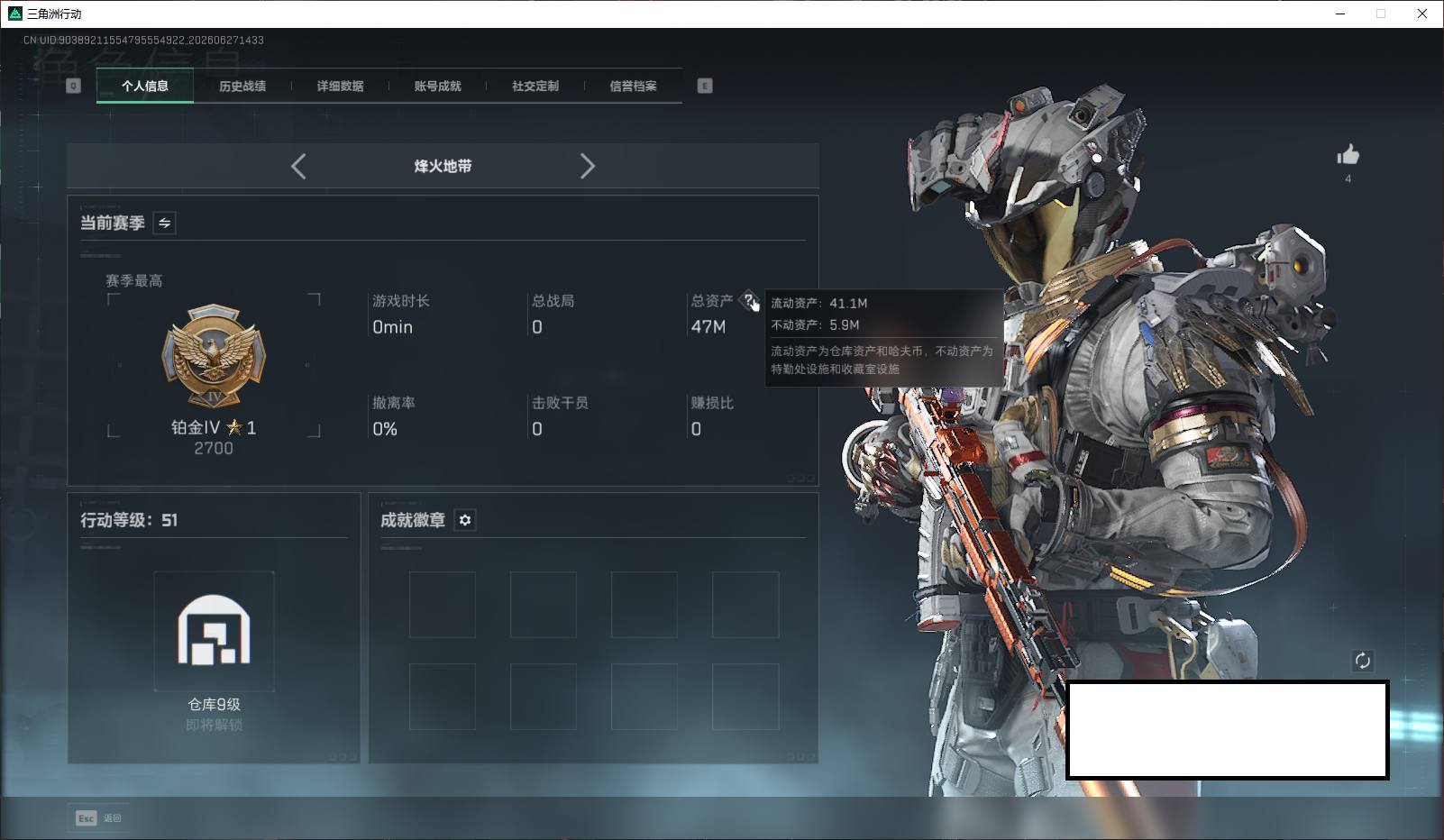Screen dimensions: 1444x840
Task: Click the E key hint after tabs
Action: click(705, 86)
